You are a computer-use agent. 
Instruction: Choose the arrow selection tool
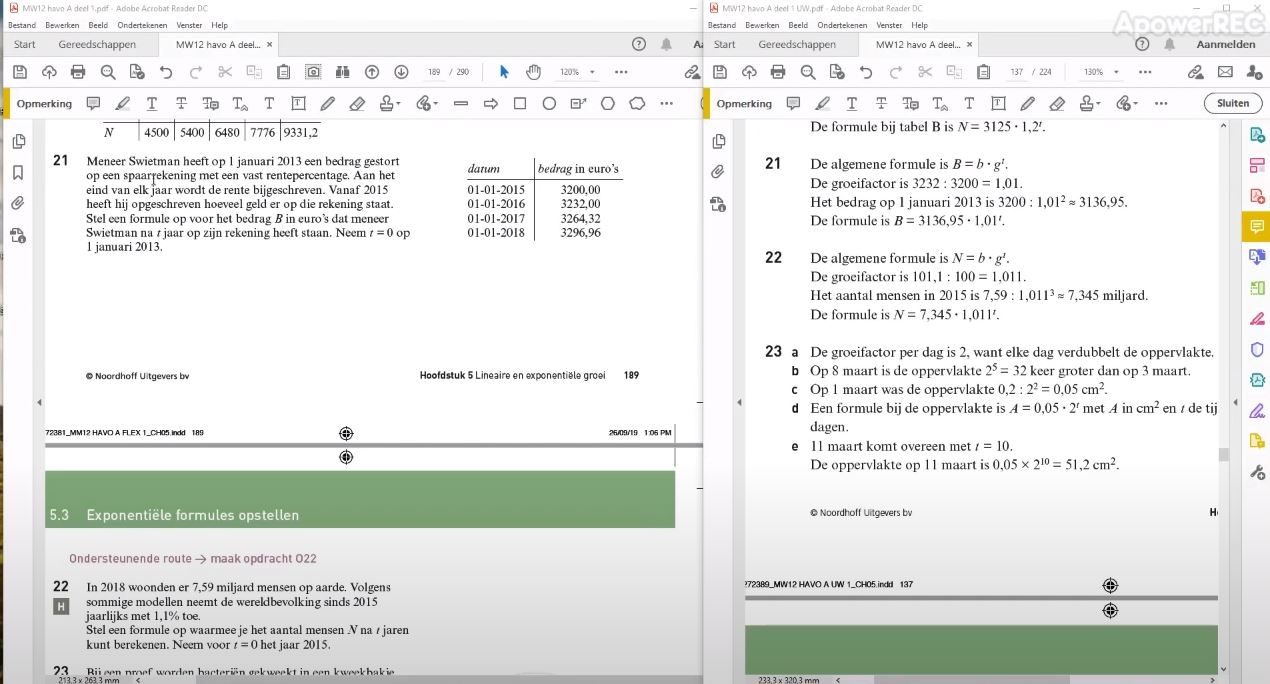tap(504, 72)
